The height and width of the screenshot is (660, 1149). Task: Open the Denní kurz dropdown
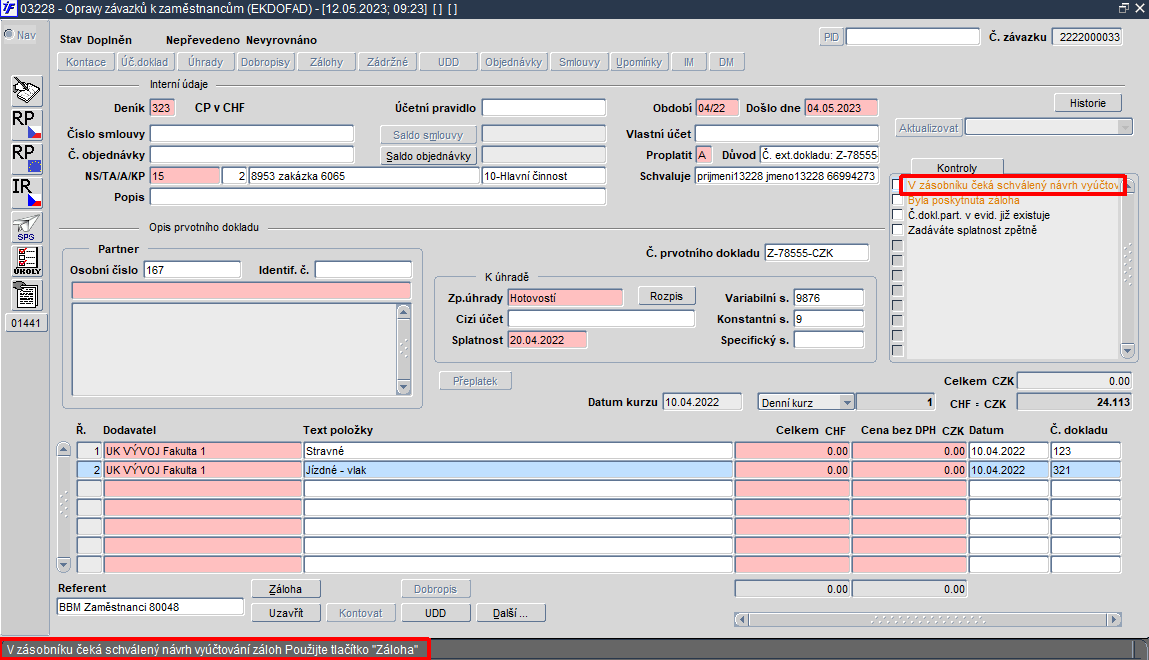pyautogui.click(x=846, y=402)
